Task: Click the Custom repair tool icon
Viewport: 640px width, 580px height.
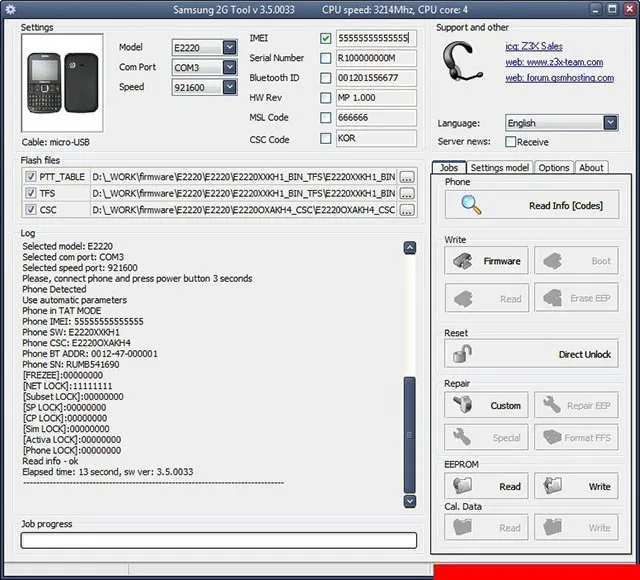Action: point(463,405)
